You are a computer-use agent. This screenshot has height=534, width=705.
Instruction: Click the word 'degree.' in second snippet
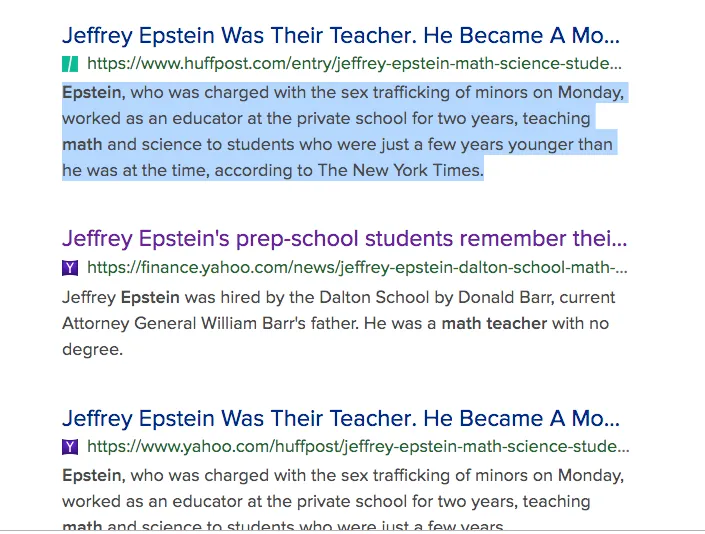(92, 350)
